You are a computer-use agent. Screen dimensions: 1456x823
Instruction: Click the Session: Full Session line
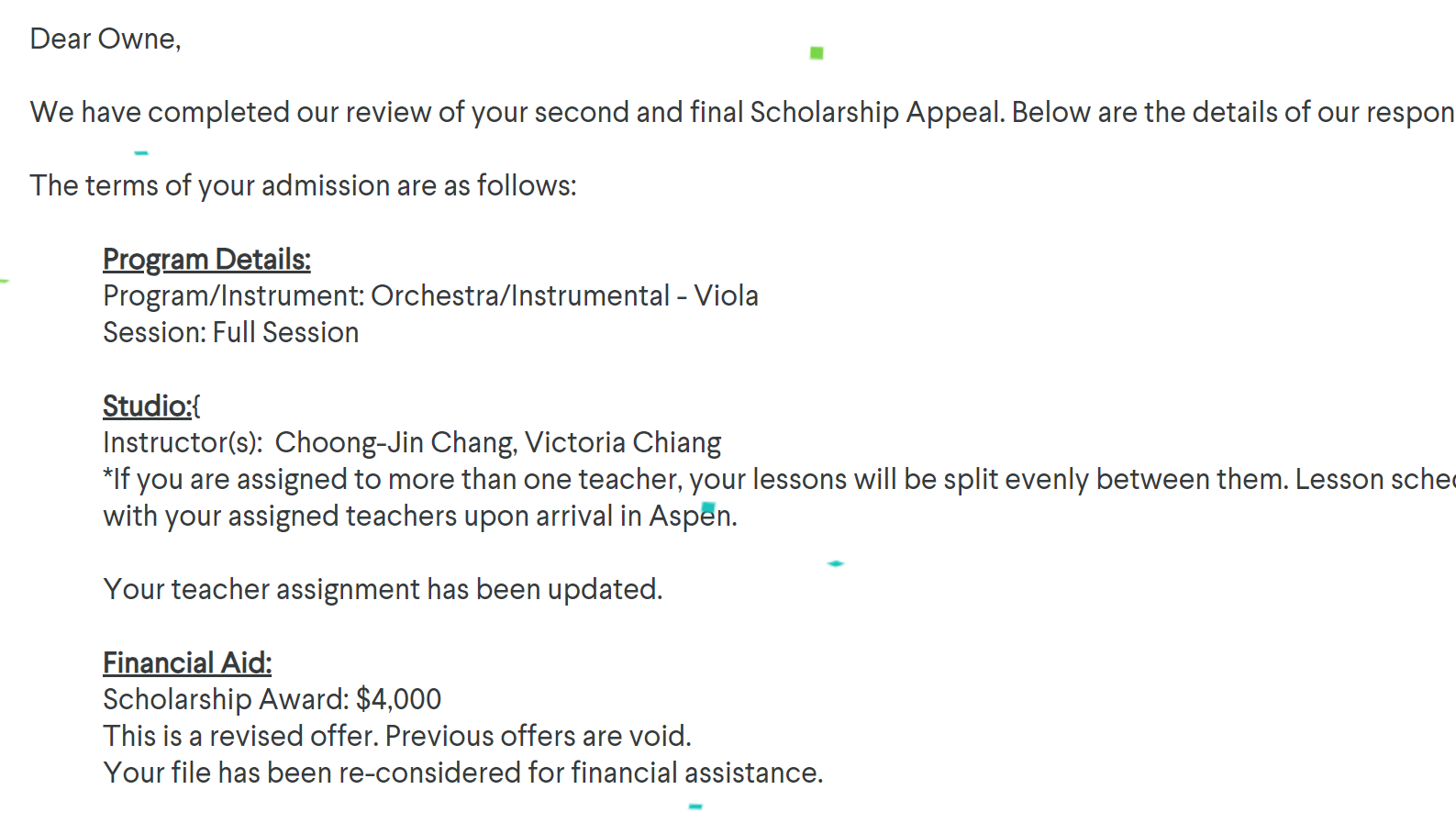(x=231, y=333)
